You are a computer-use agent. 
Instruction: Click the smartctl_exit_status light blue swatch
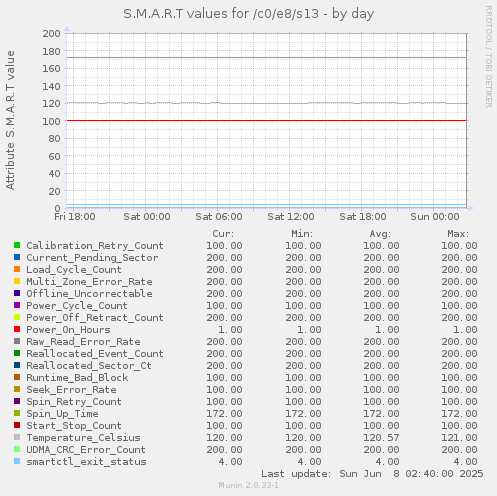point(17,461)
